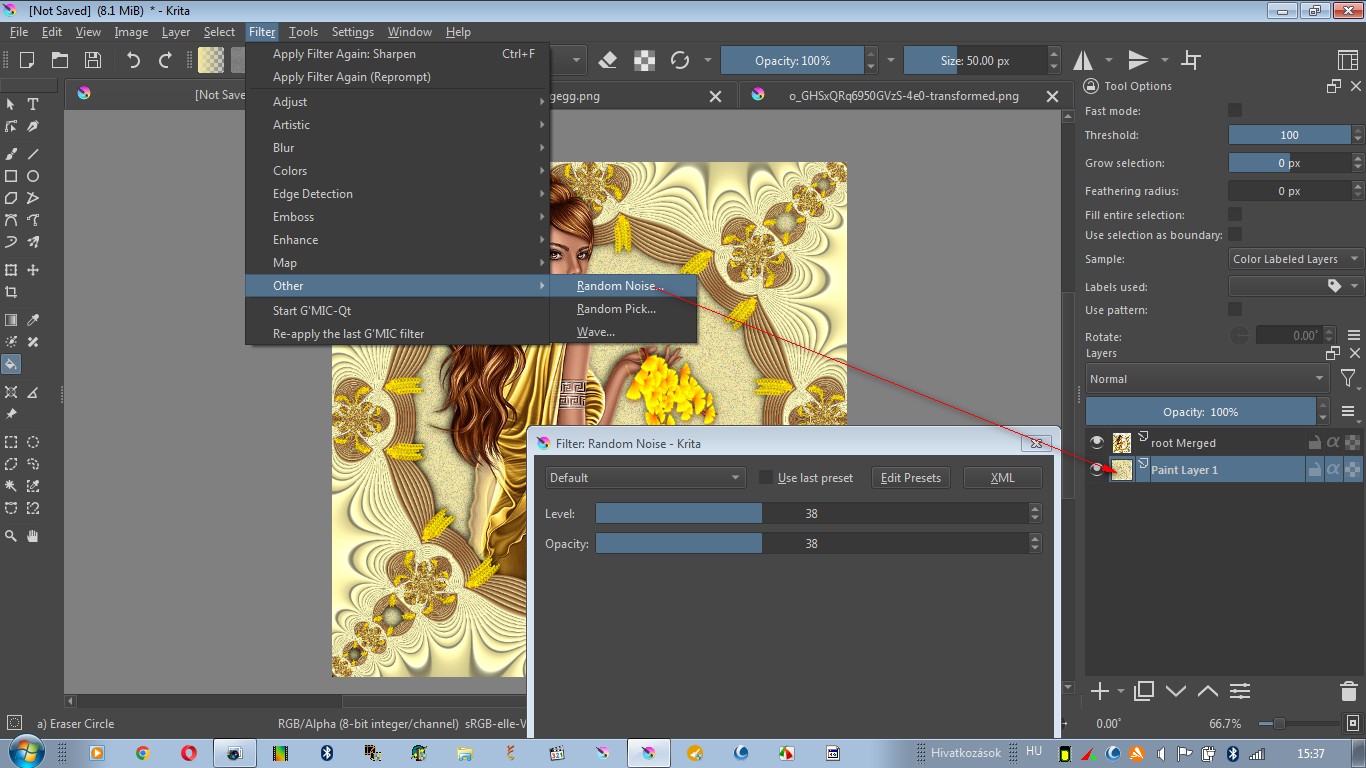Select the Freehand Brush tool
This screenshot has height=768, width=1366.
pos(11,154)
